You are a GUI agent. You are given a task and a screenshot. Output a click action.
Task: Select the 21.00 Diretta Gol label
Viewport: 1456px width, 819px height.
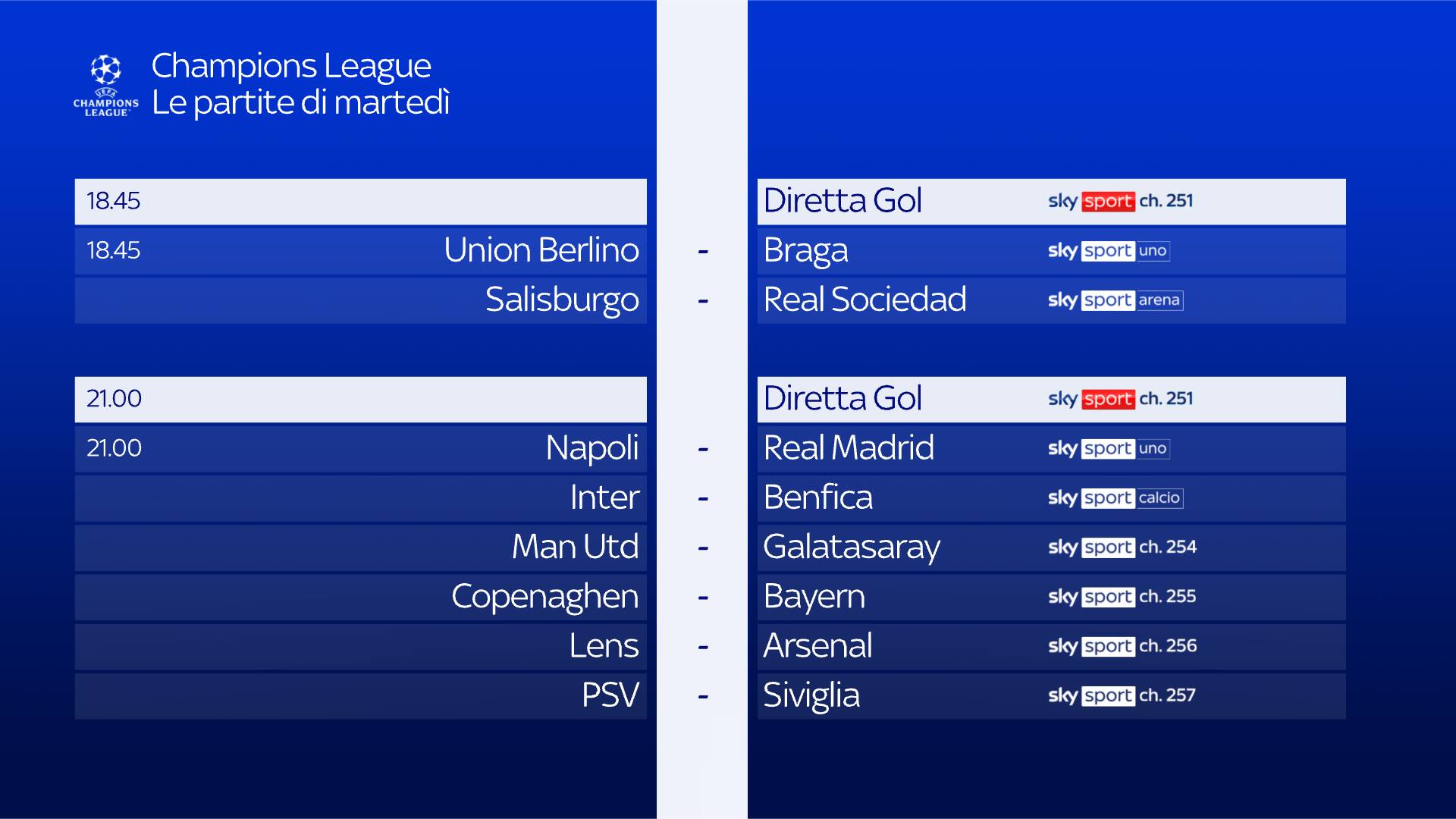(843, 399)
